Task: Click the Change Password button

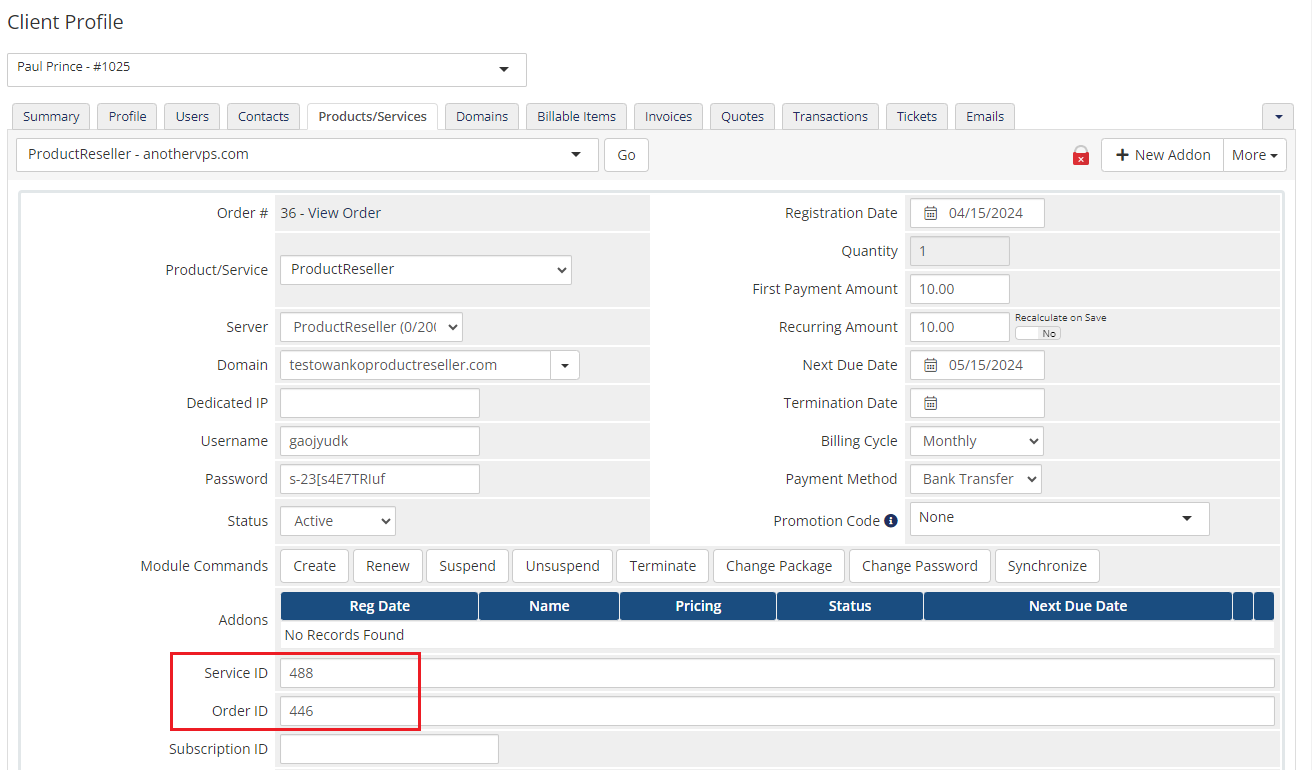Action: [x=920, y=566]
